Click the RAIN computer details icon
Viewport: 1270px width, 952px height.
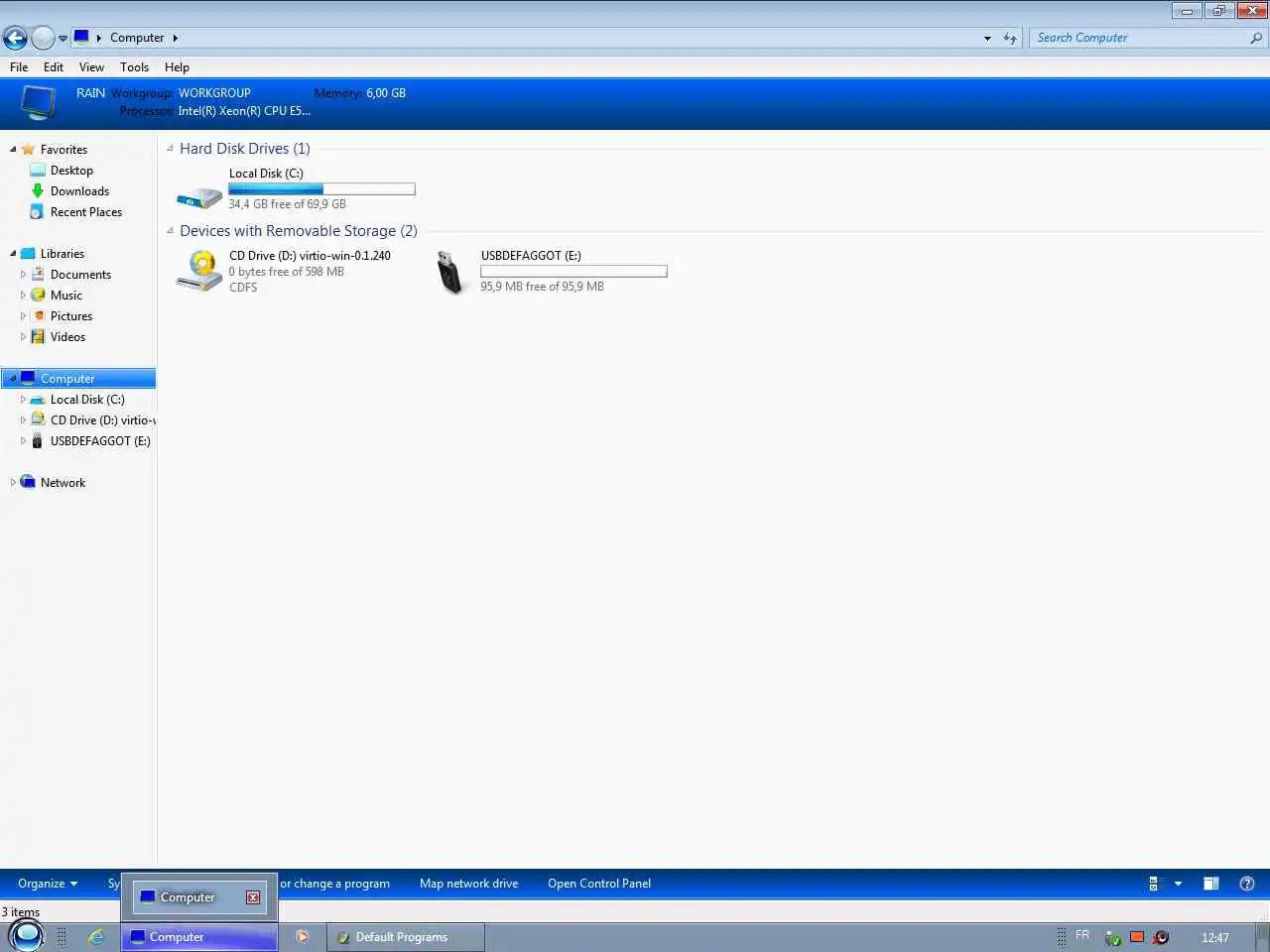click(38, 102)
